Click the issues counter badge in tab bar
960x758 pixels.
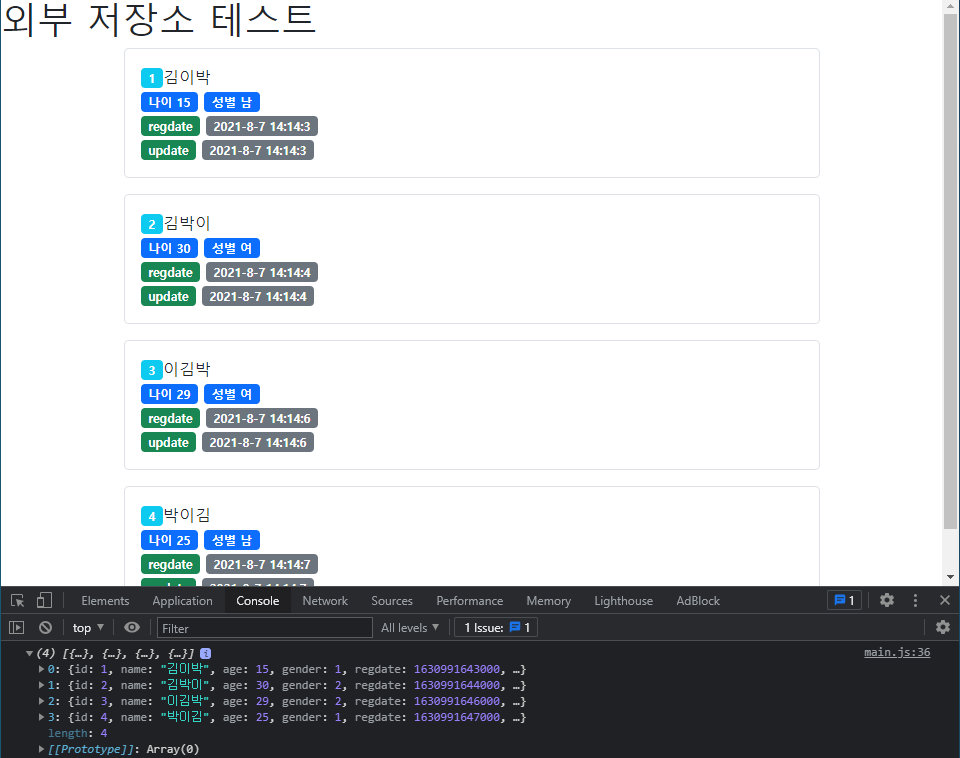point(844,600)
